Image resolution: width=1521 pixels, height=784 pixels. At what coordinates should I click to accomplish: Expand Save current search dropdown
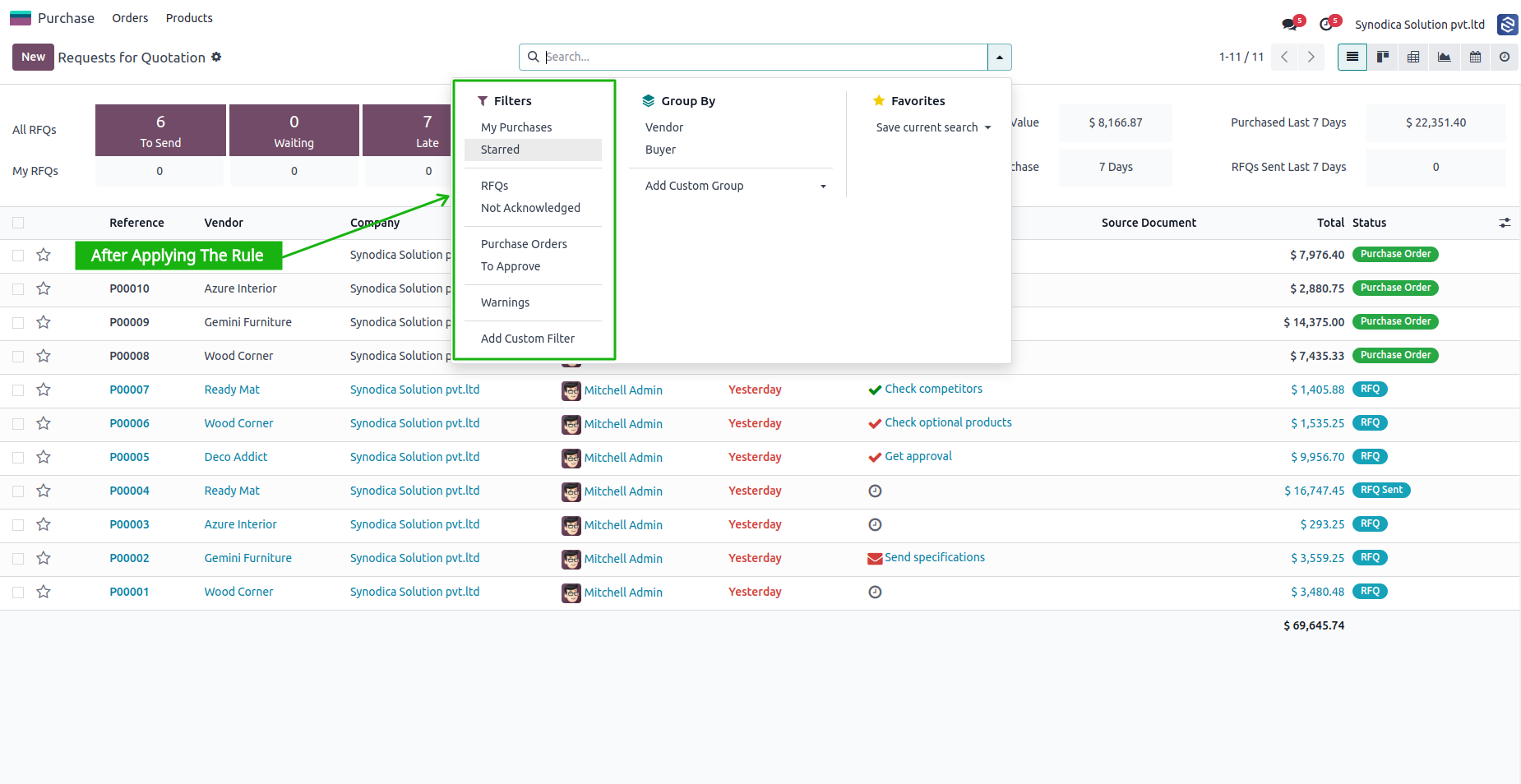933,127
